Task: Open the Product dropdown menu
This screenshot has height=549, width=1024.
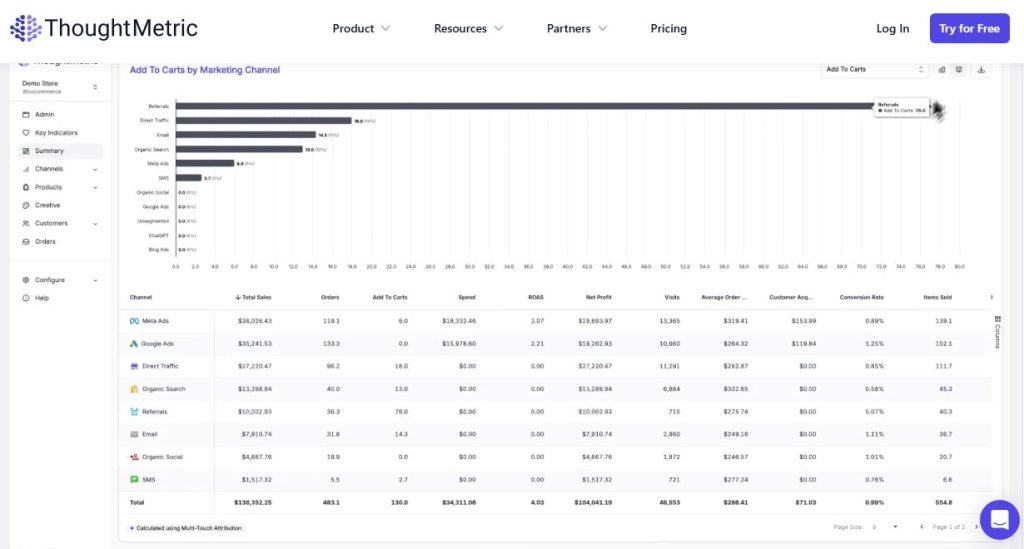Action: point(360,29)
